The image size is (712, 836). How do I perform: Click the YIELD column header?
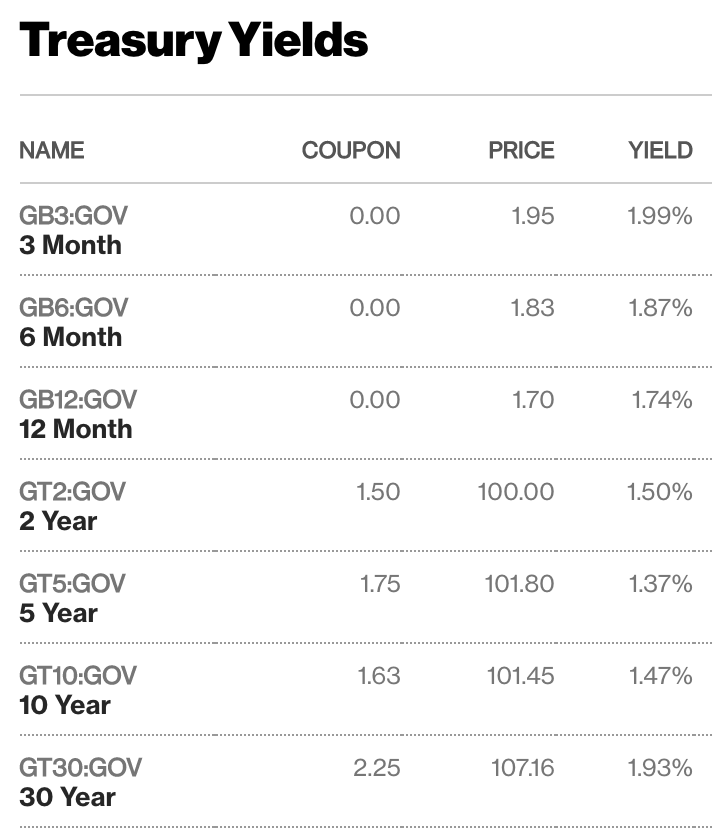(661, 150)
